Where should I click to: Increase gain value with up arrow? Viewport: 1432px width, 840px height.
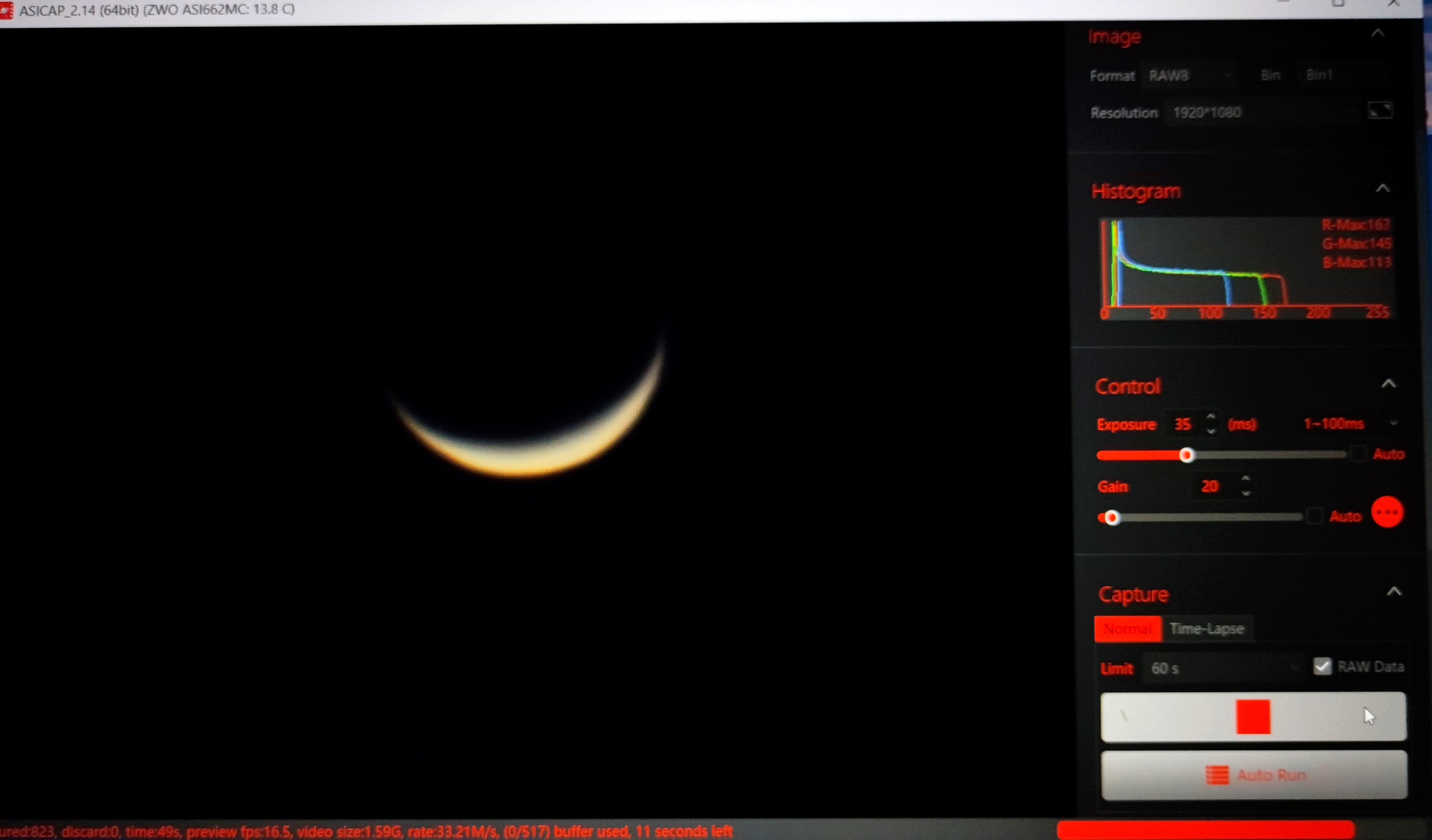coord(1246,478)
